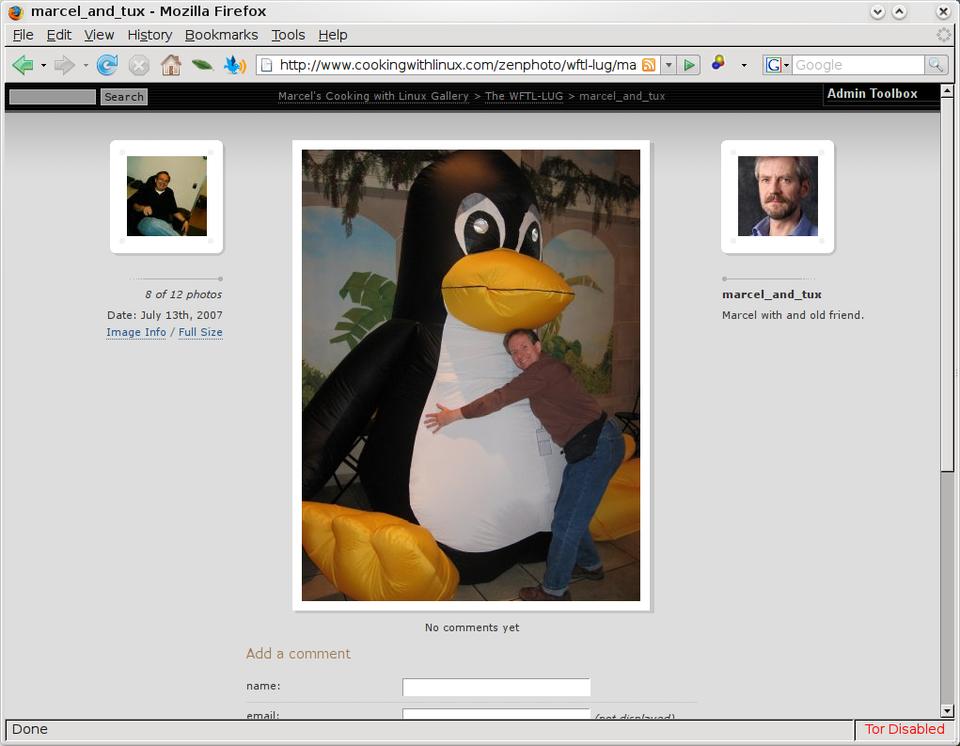The width and height of the screenshot is (960, 746).
Task: Reload the page with the refresh icon
Action: (107, 65)
